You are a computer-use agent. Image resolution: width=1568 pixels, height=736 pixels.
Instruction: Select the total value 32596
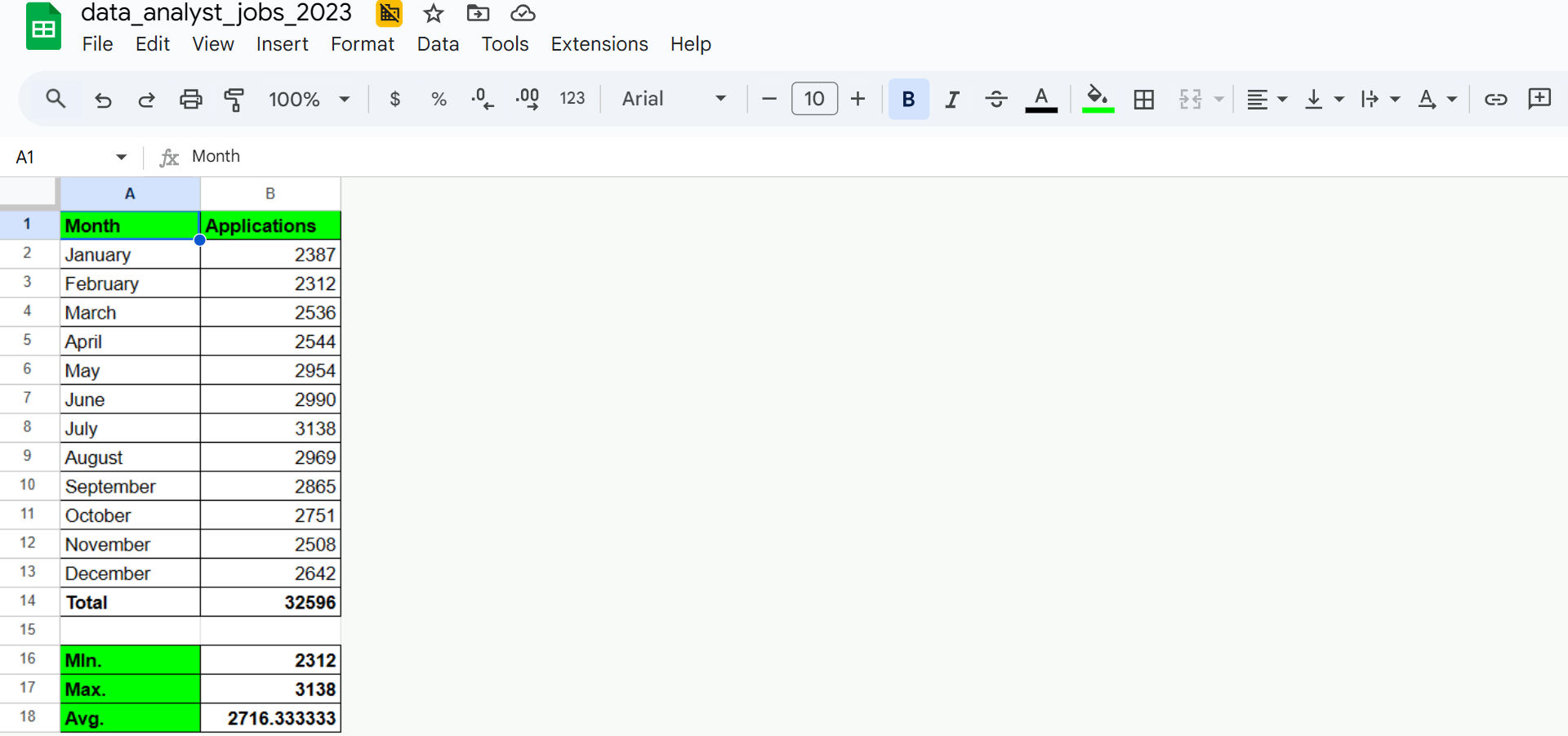pyautogui.click(x=270, y=603)
